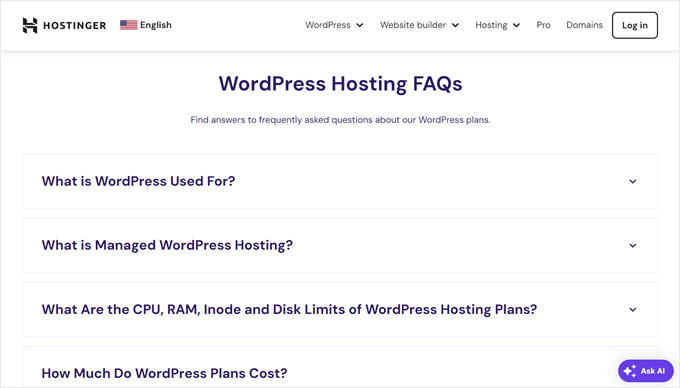Viewport: 680px width, 388px height.
Task: Click the US flag language icon
Action: point(128,25)
